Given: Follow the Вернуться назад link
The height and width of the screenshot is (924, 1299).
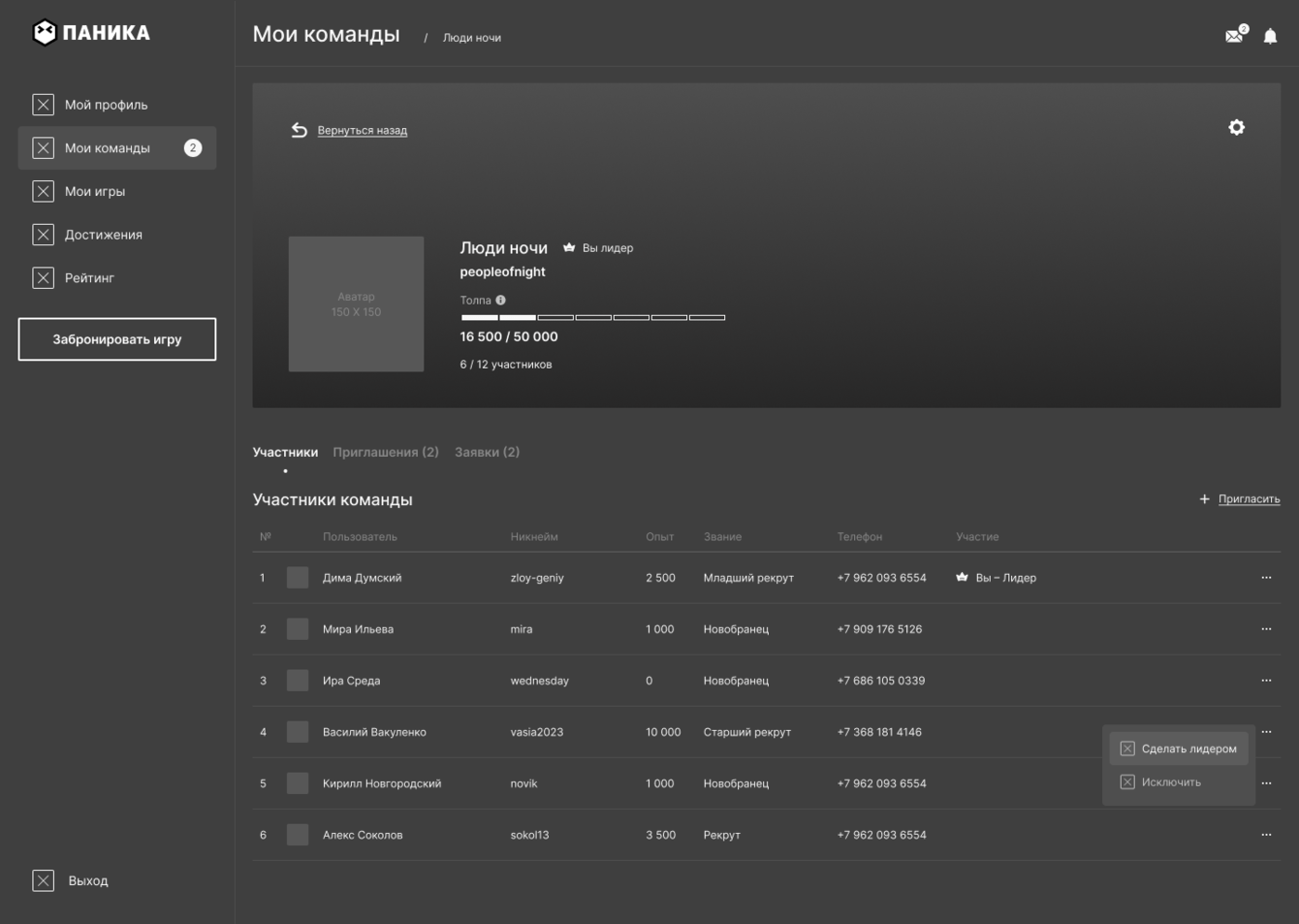Looking at the screenshot, I should (x=362, y=131).
